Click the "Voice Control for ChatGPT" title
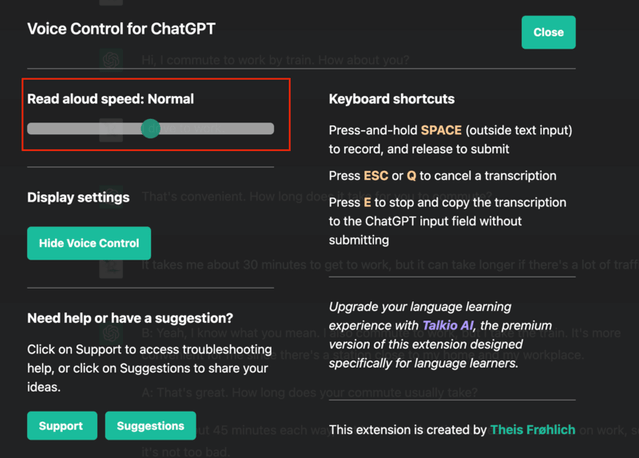Viewport: 639px width, 458px height. pos(121,29)
